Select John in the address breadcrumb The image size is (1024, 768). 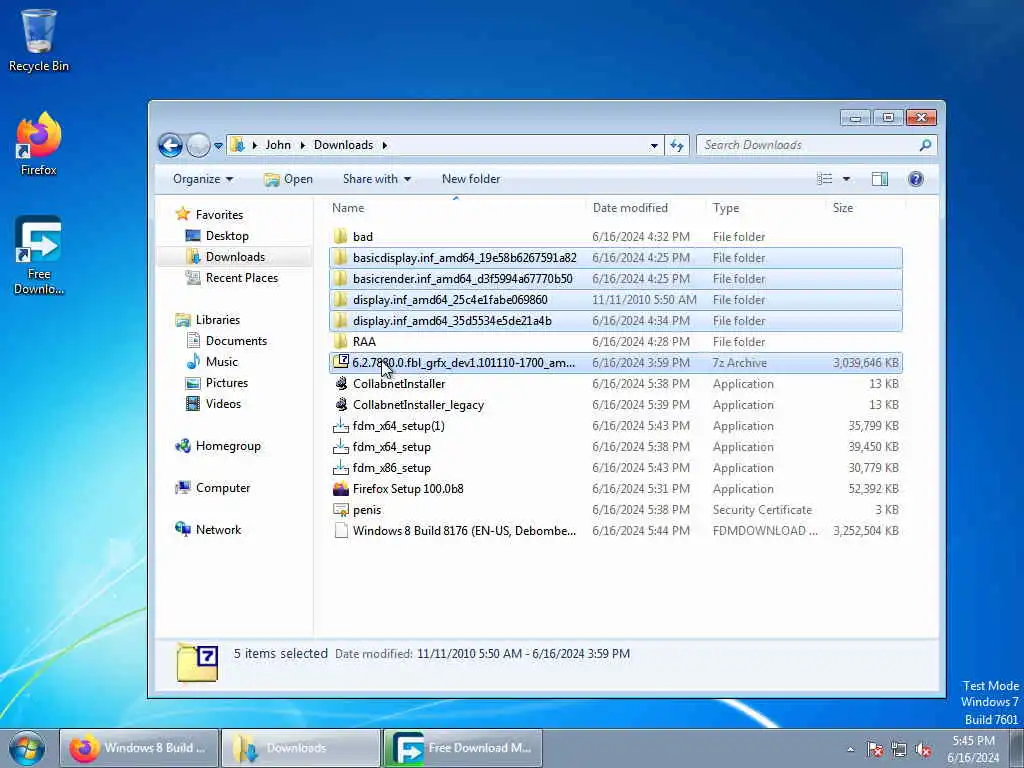coord(278,145)
